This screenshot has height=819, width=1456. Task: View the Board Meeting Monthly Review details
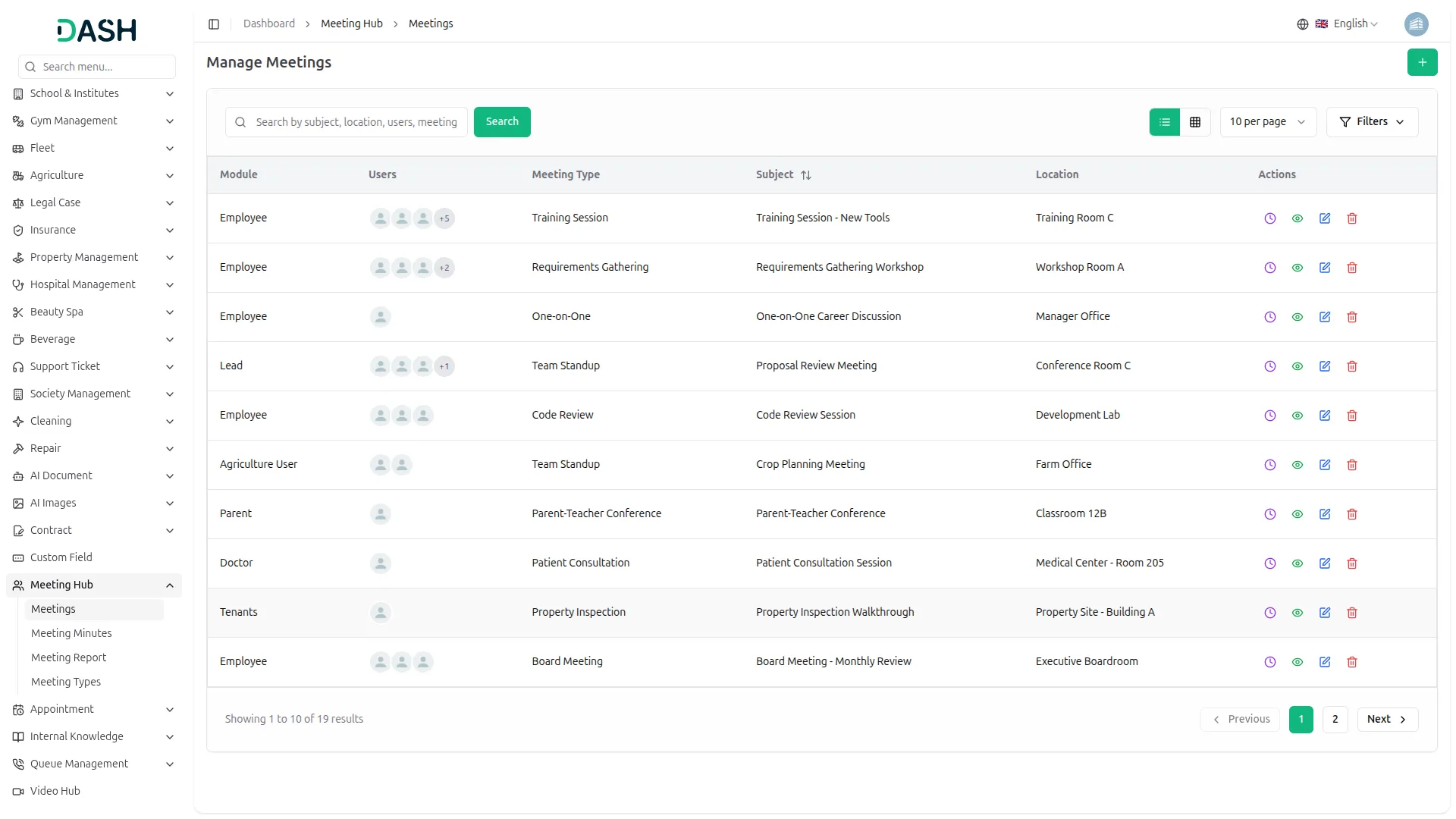point(1298,662)
